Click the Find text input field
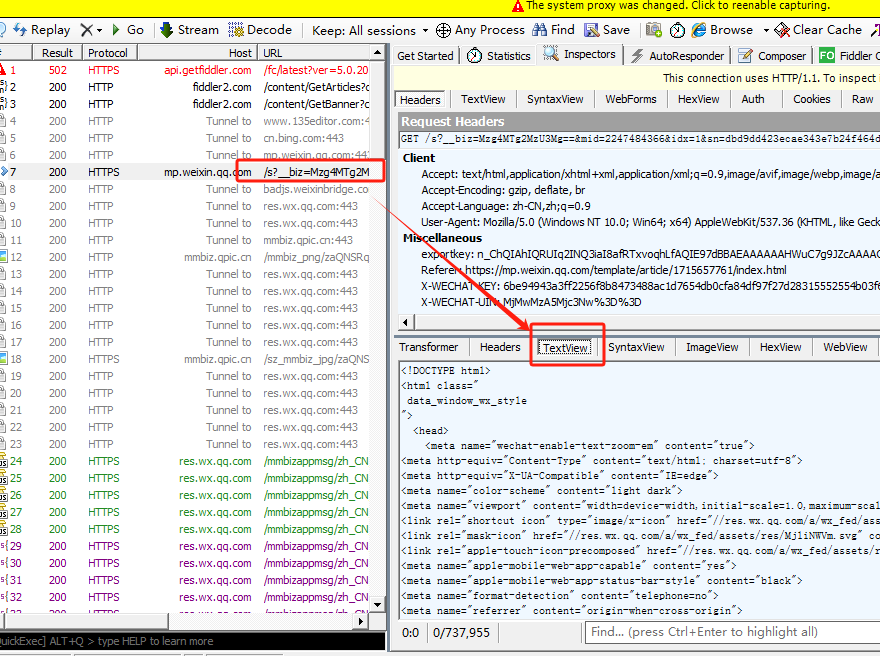Image resolution: width=880 pixels, height=656 pixels. click(732, 632)
